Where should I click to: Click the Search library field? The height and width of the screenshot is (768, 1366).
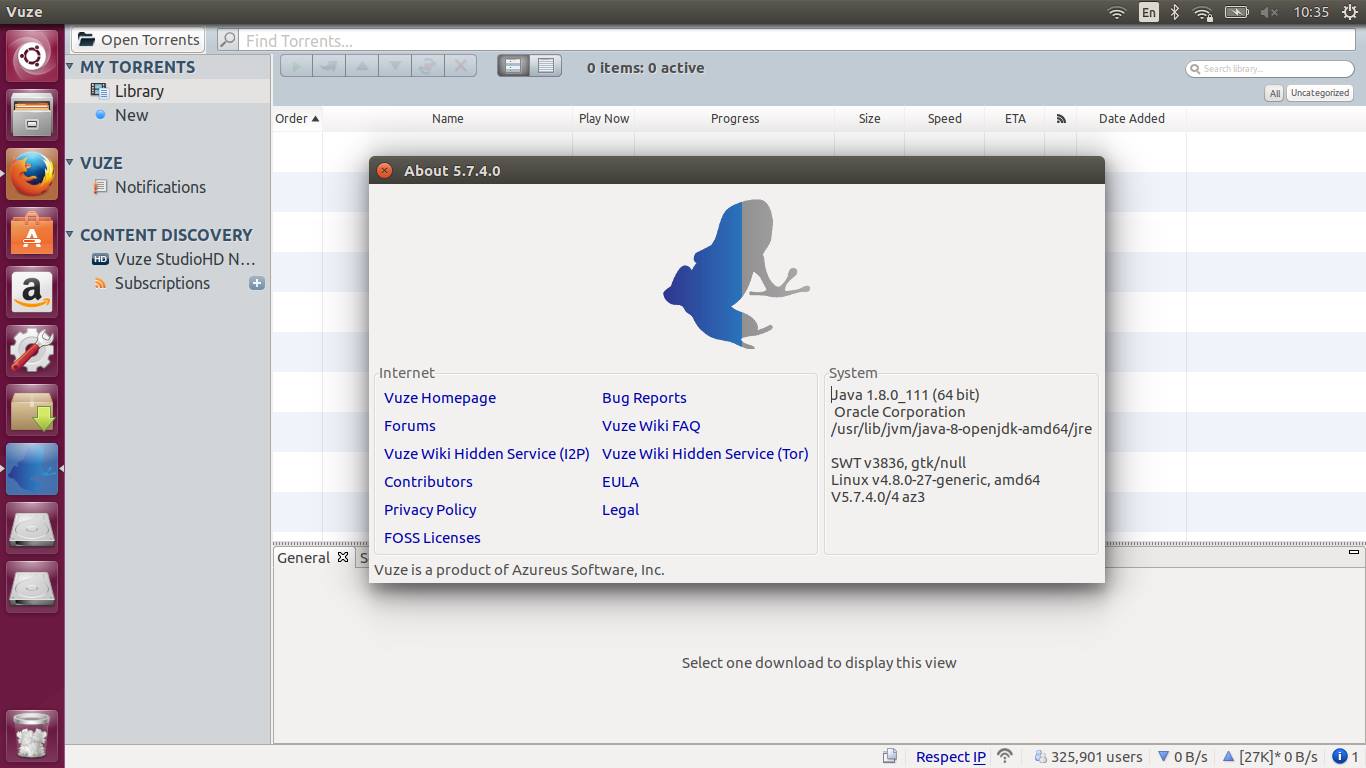pos(1270,69)
